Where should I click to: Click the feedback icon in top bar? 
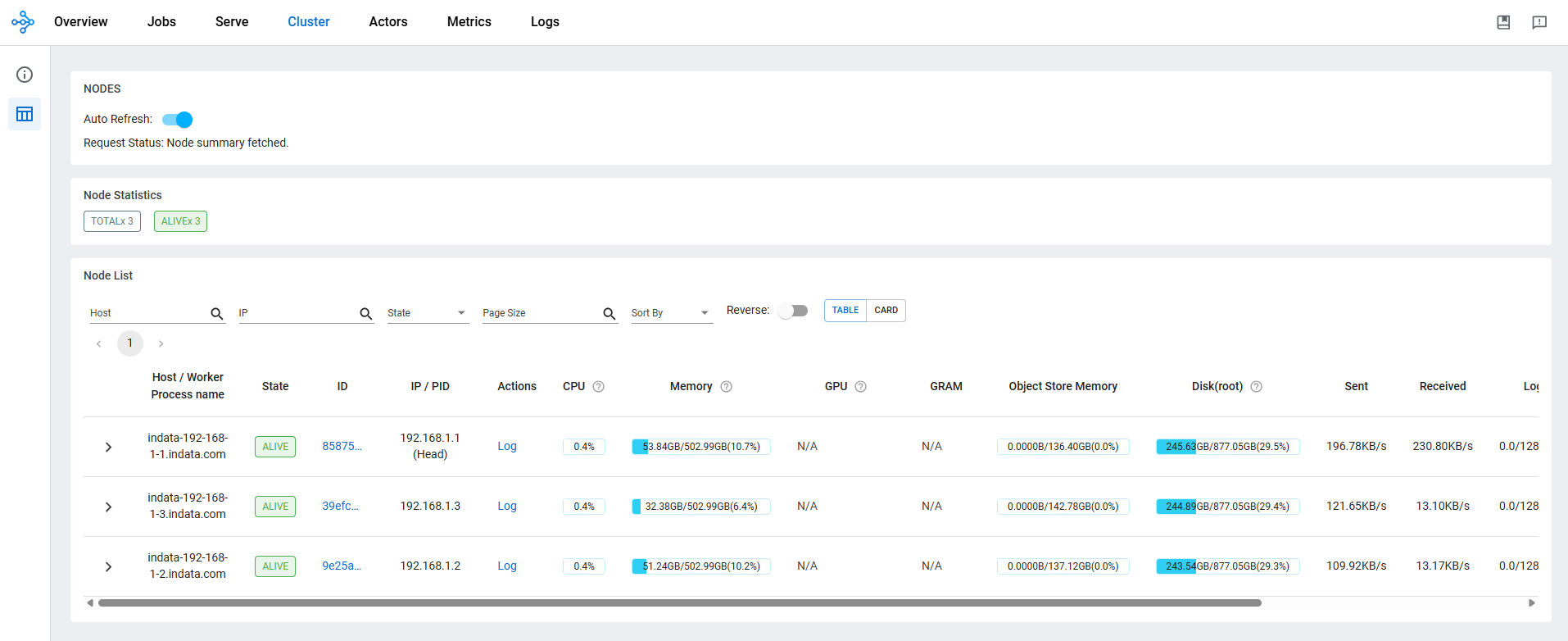tap(1539, 22)
